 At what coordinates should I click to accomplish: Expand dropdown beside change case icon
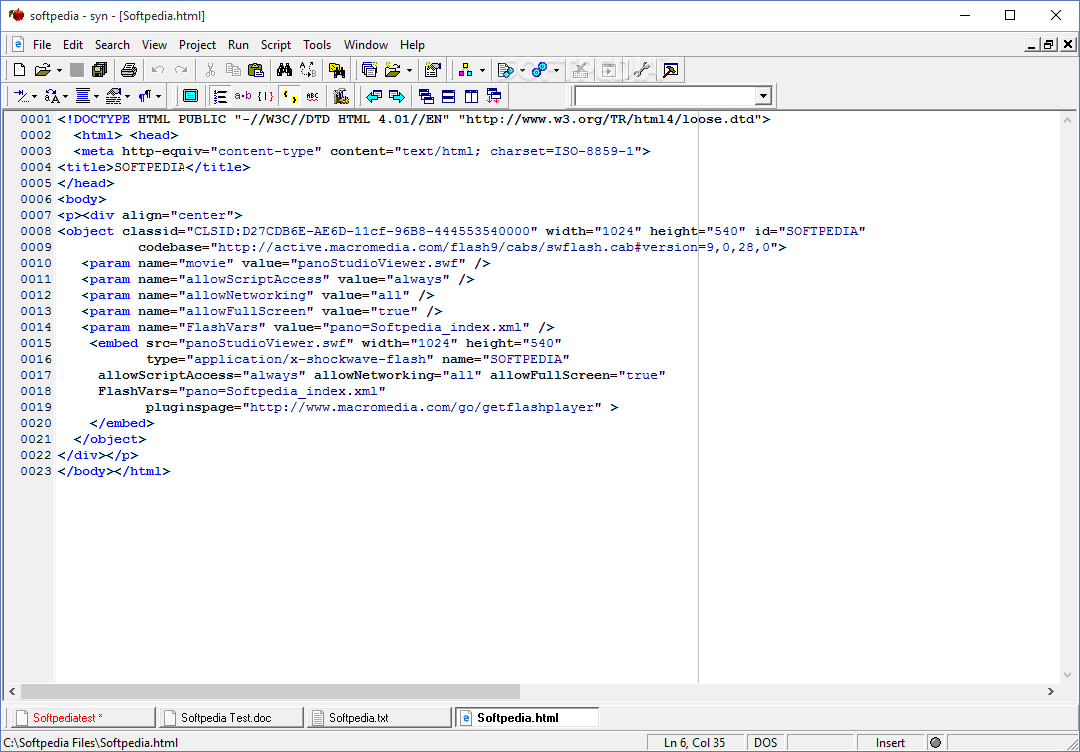click(65, 96)
